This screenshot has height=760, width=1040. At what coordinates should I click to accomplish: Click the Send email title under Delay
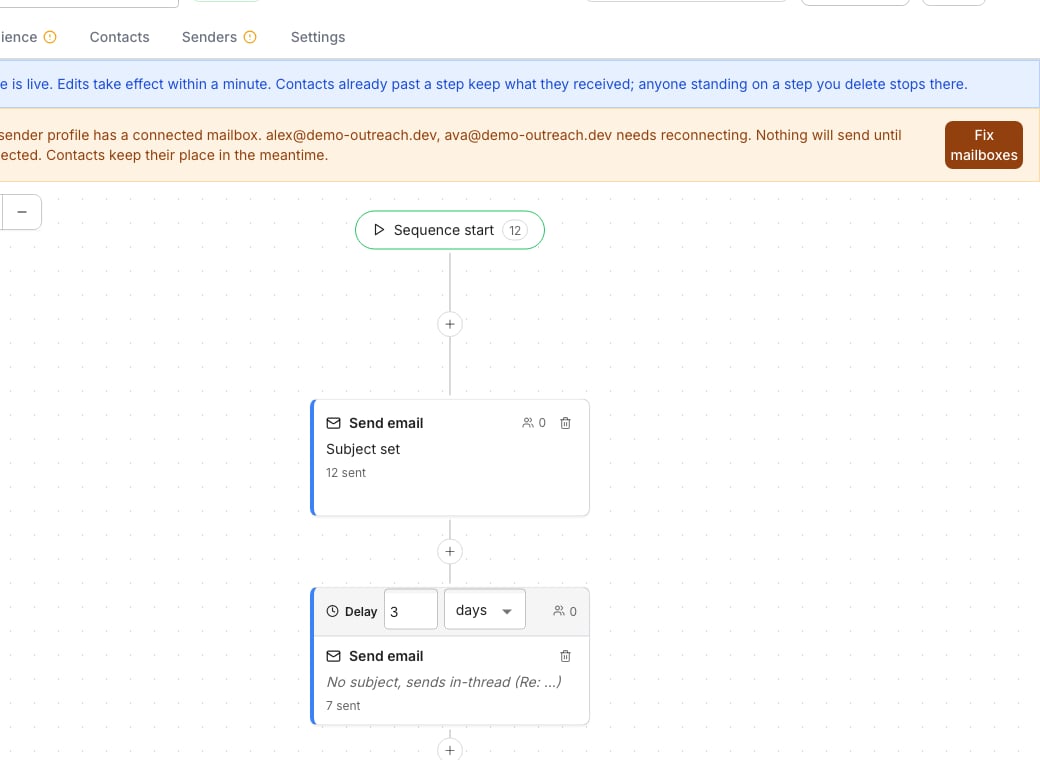(x=386, y=656)
